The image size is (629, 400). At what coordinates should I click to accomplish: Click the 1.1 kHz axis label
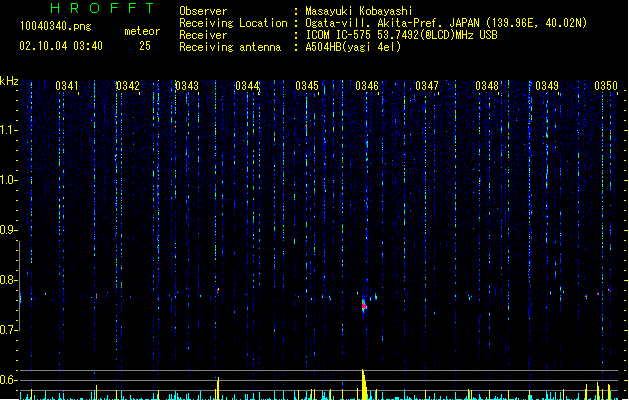8,130
